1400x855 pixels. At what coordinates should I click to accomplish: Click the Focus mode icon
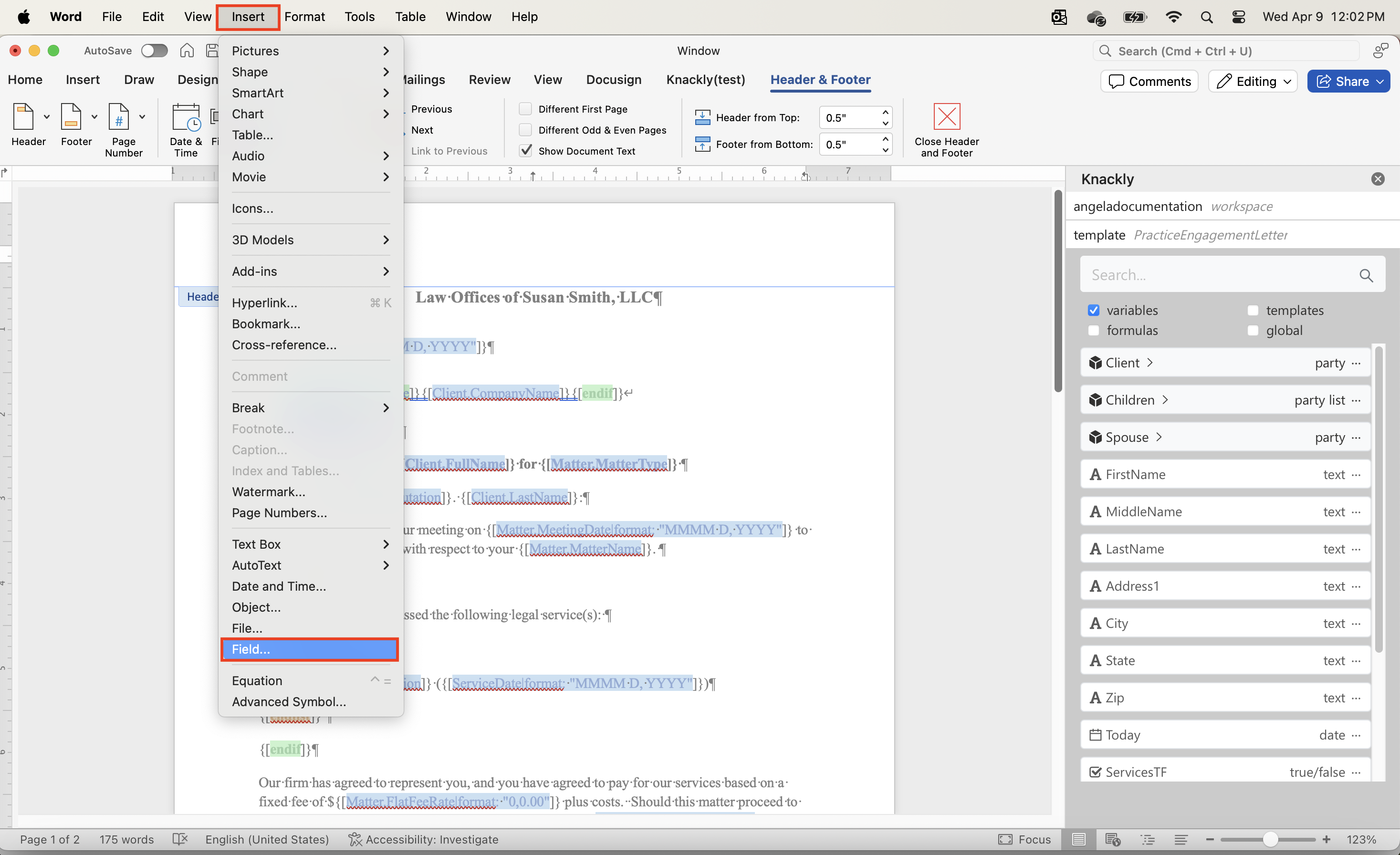1005,840
